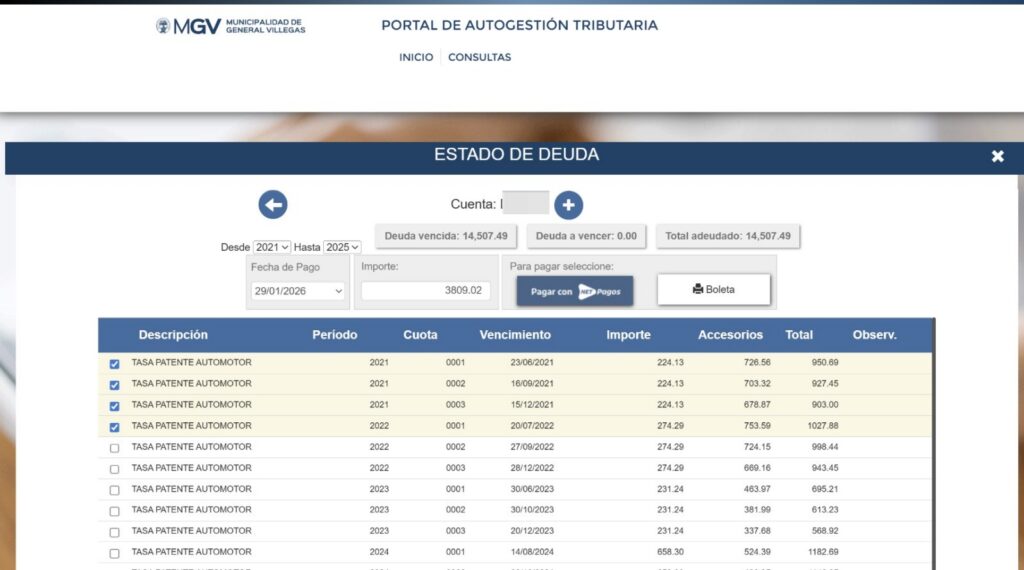Print the Boleta

713,290
